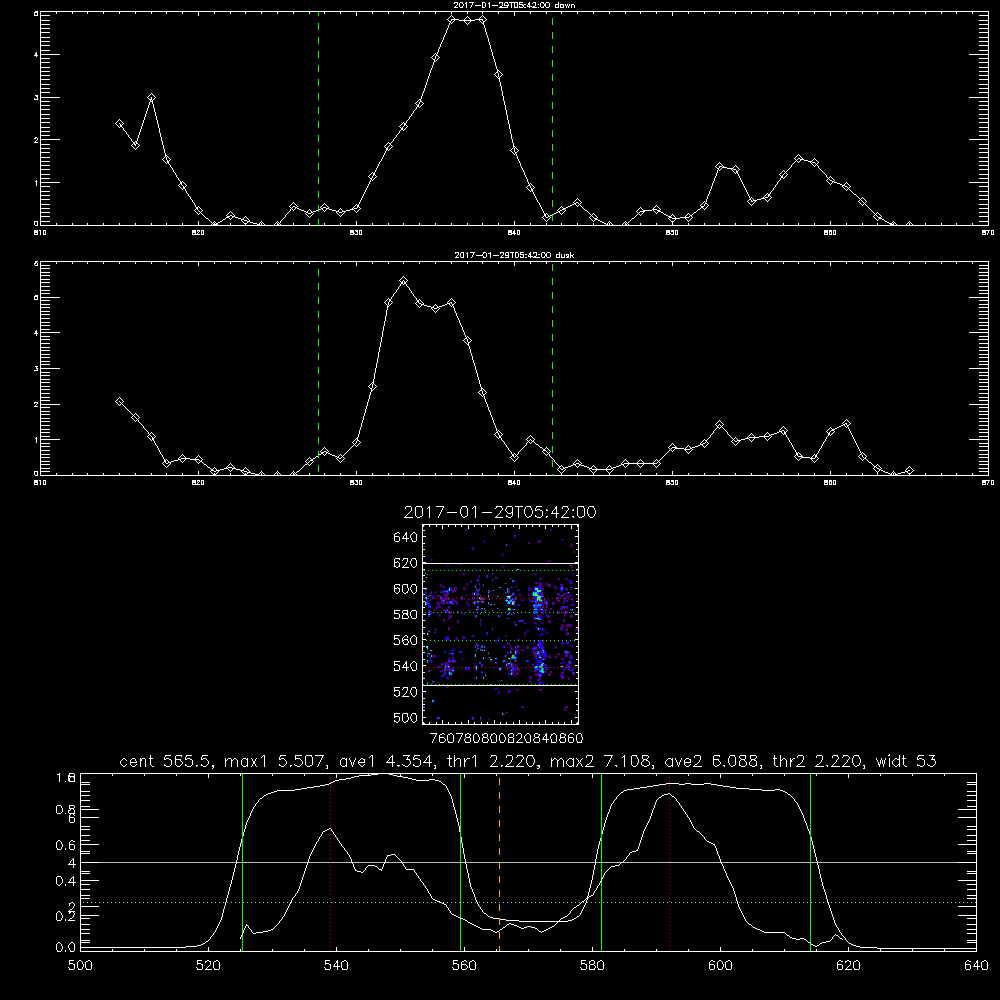
Task: Click the '0.6' label on bottom plot y-axis
Action: [x=66, y=845]
